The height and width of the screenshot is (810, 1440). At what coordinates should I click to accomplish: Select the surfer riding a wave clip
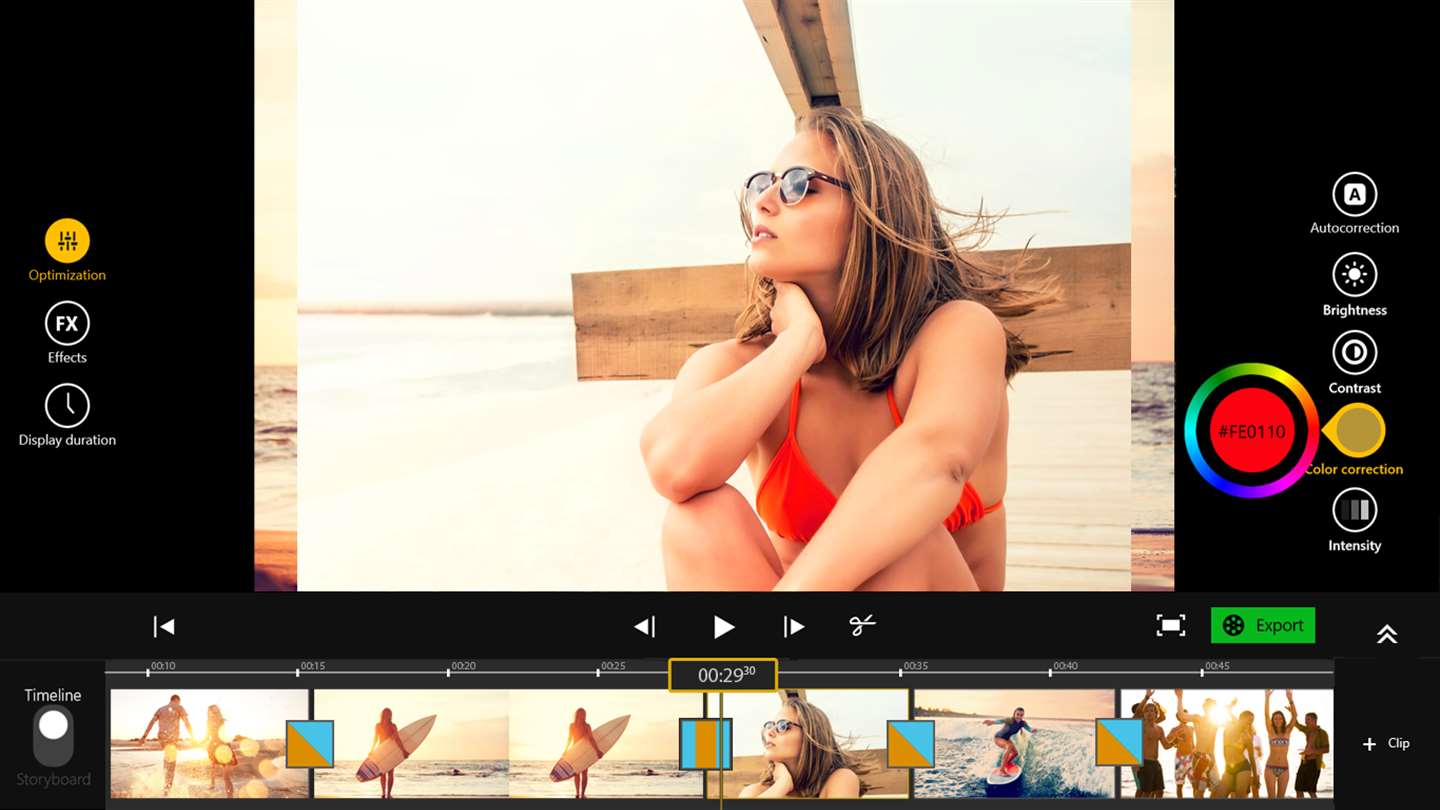[1014, 743]
